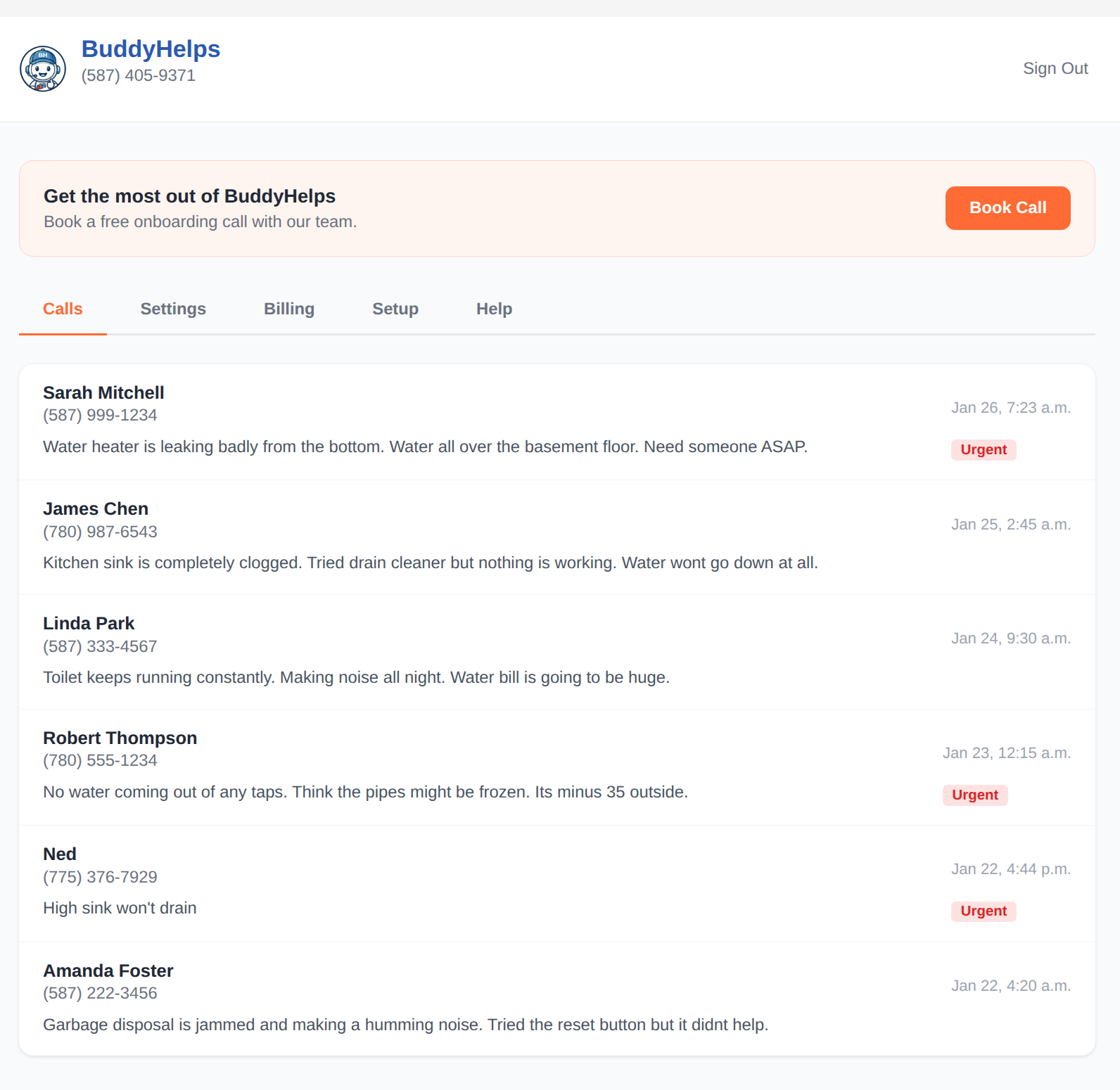Click the BuddyHelps phone number in header
Screen dimensions: 1120x1090
pyautogui.click(x=138, y=76)
